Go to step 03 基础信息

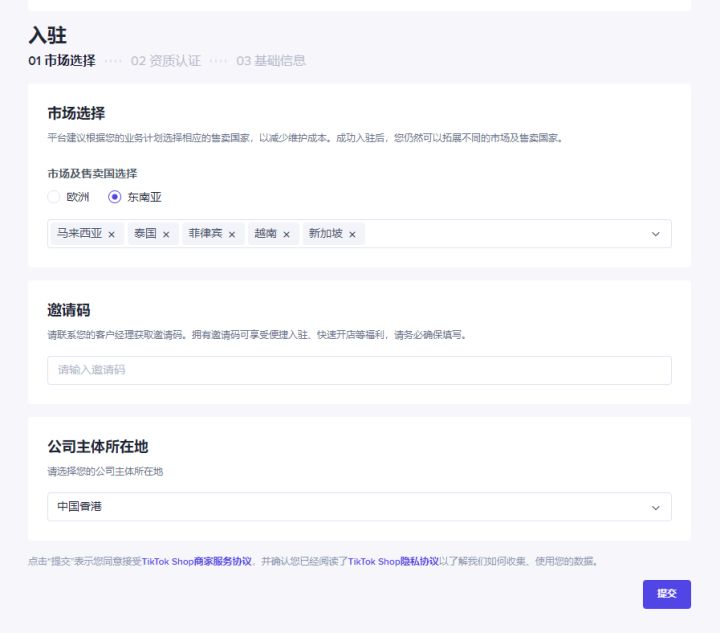pos(271,61)
